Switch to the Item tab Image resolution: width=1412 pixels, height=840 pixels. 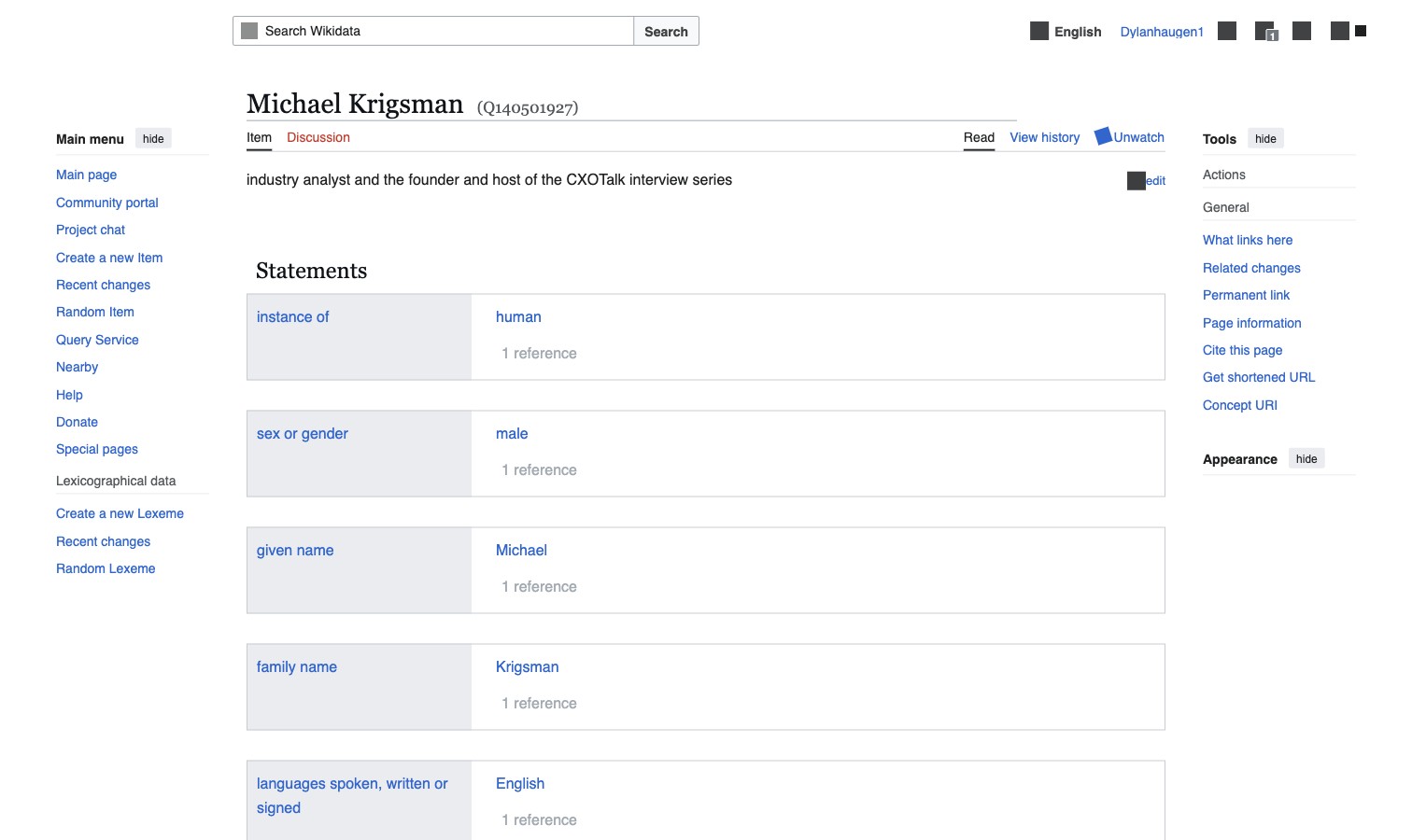tap(259, 137)
